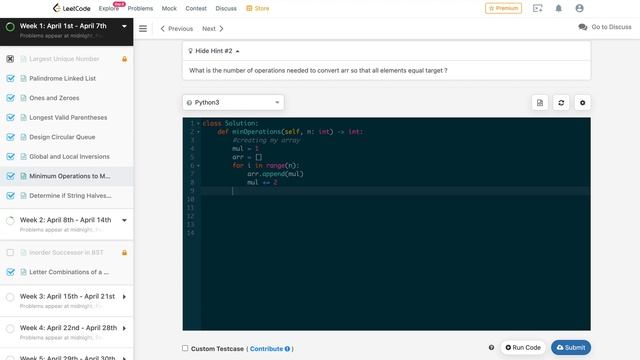Select Minimum Operations to M... problem
The width and height of the screenshot is (640, 360).
pos(67,176)
